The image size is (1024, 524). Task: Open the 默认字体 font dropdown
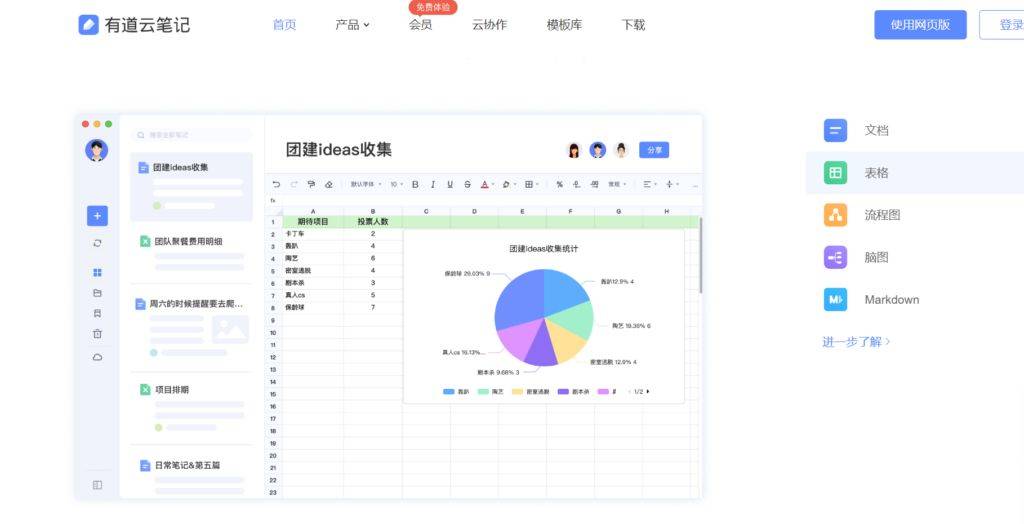(366, 185)
